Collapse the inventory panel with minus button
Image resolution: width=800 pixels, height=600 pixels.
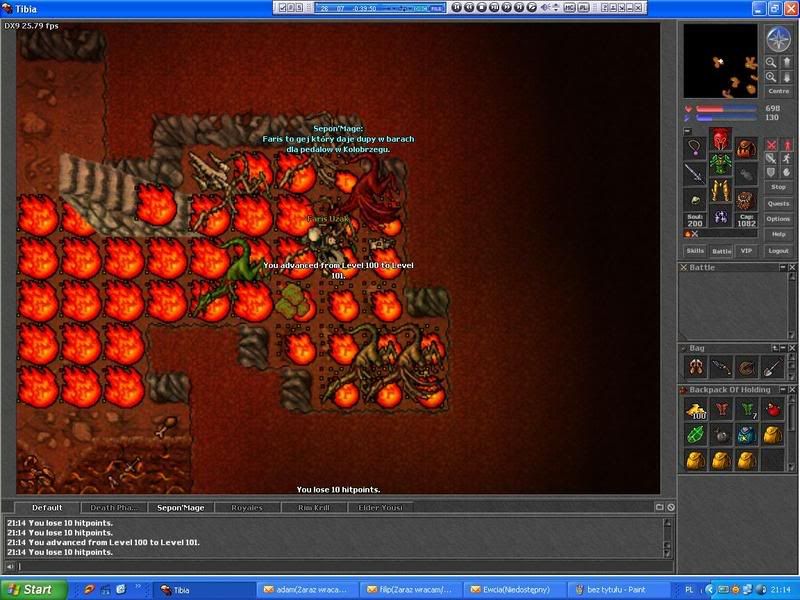687,131
